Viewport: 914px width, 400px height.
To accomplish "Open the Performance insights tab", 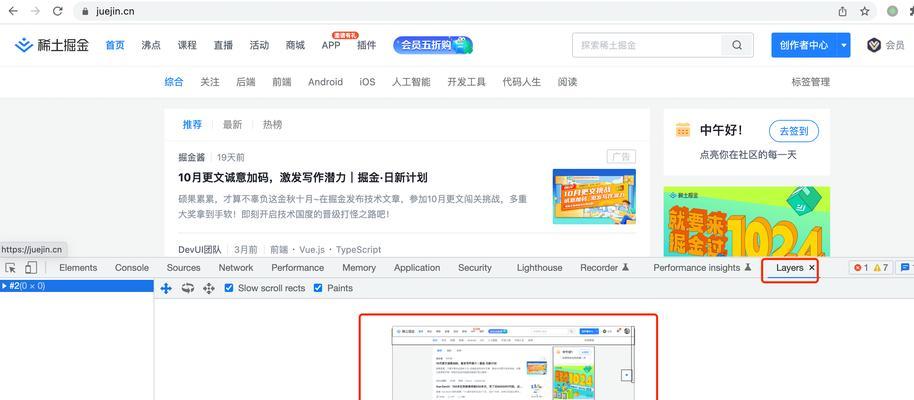I will (702, 268).
